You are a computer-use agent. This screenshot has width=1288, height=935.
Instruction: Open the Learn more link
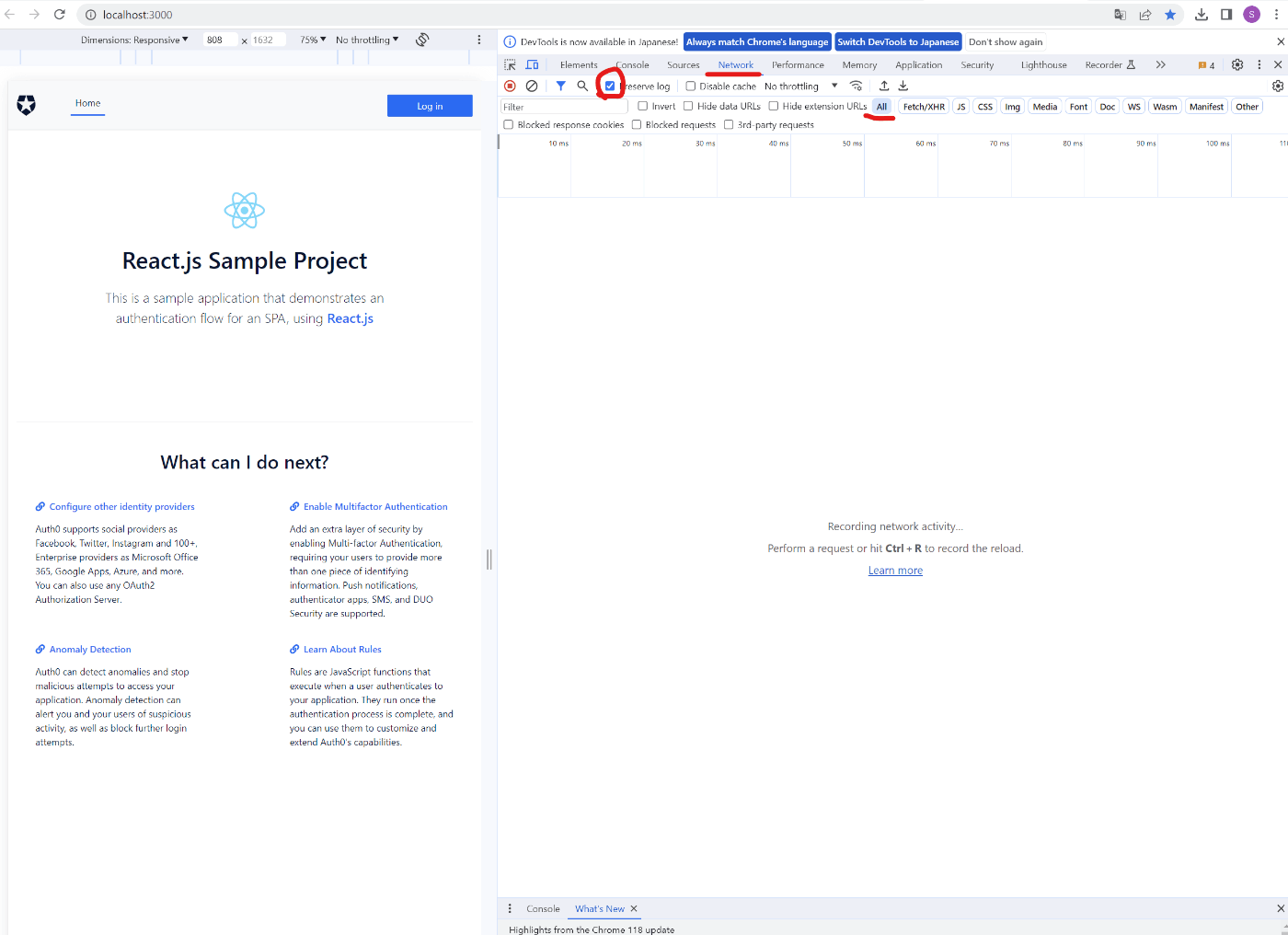tap(895, 571)
